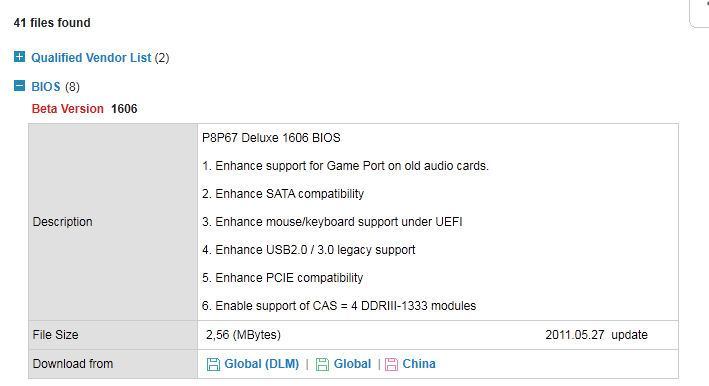Download BIOS from China link
This screenshot has height=386, width=709.
pos(419,364)
